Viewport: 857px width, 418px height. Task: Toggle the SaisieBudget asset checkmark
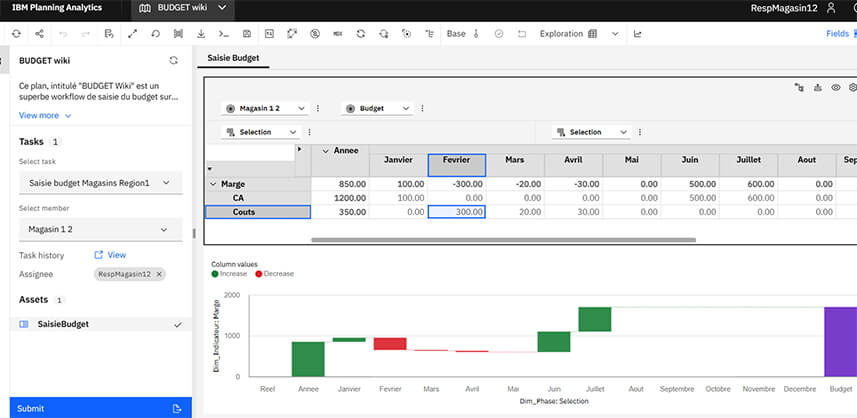[x=178, y=325]
